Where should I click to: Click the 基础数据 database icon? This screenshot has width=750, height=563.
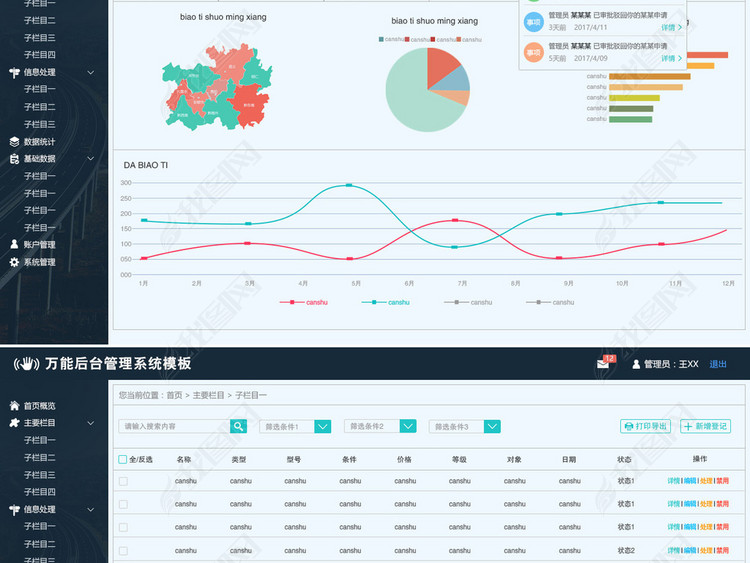pyautogui.click(x=14, y=159)
